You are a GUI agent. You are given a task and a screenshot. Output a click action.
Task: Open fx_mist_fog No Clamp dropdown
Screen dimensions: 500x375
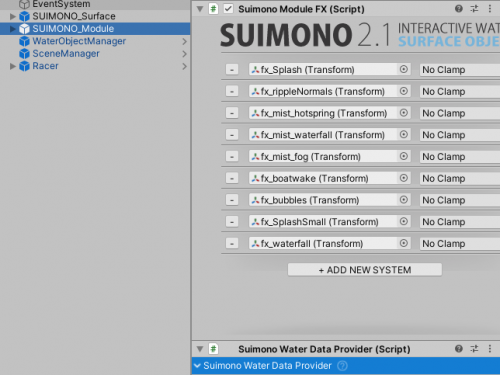tap(460, 156)
